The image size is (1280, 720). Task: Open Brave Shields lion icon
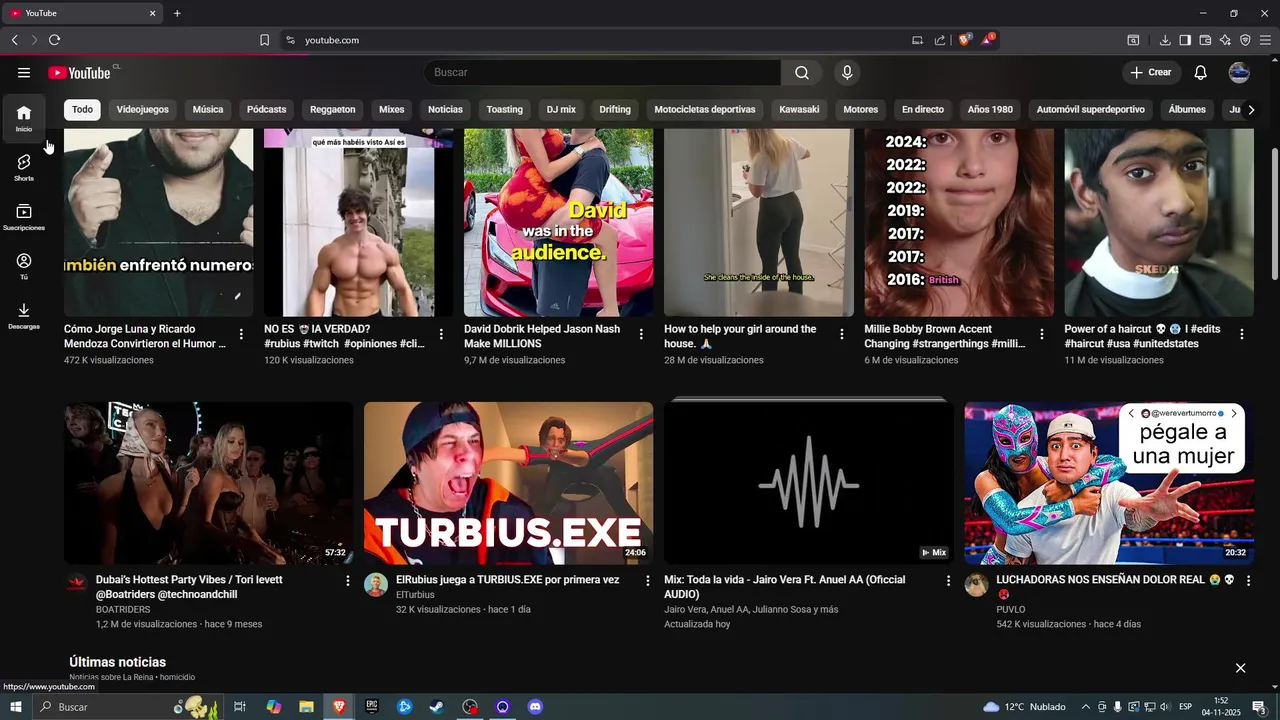point(965,40)
